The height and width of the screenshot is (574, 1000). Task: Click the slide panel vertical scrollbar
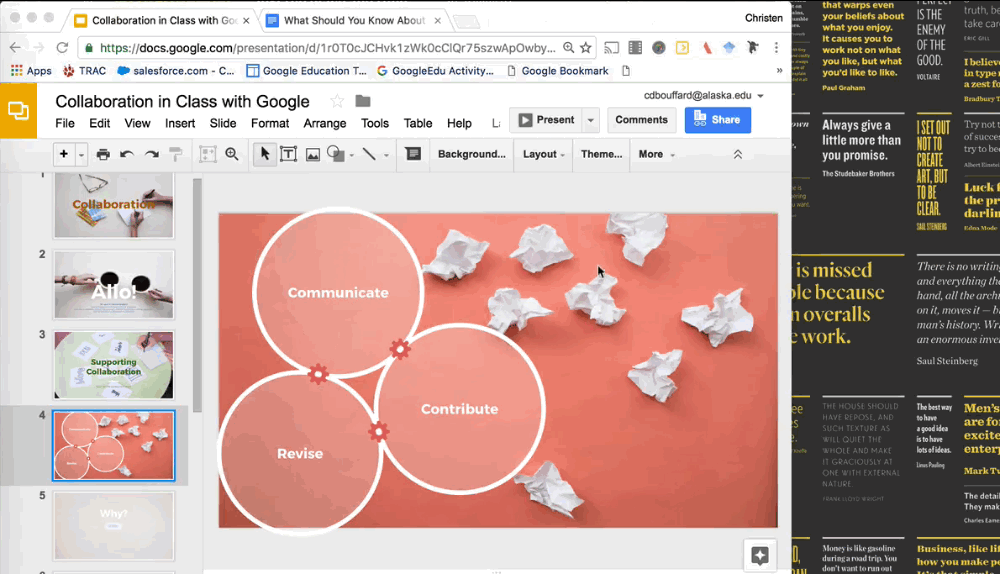197,295
